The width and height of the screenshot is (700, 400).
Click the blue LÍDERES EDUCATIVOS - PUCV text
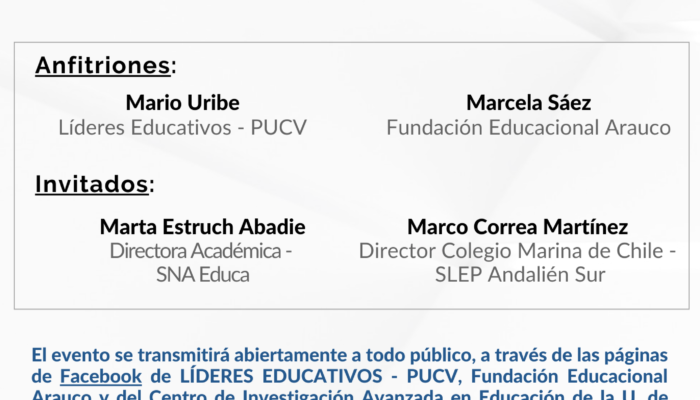coord(319,376)
